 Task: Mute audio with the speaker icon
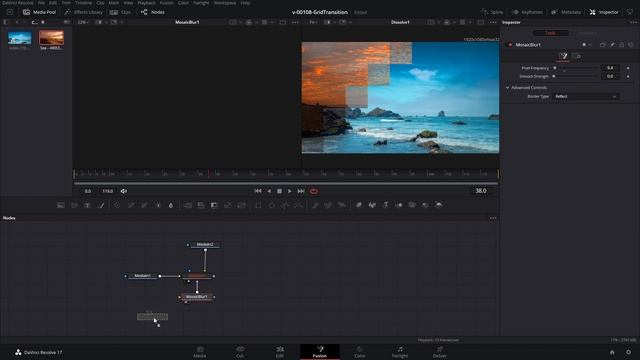pyautogui.click(x=124, y=191)
